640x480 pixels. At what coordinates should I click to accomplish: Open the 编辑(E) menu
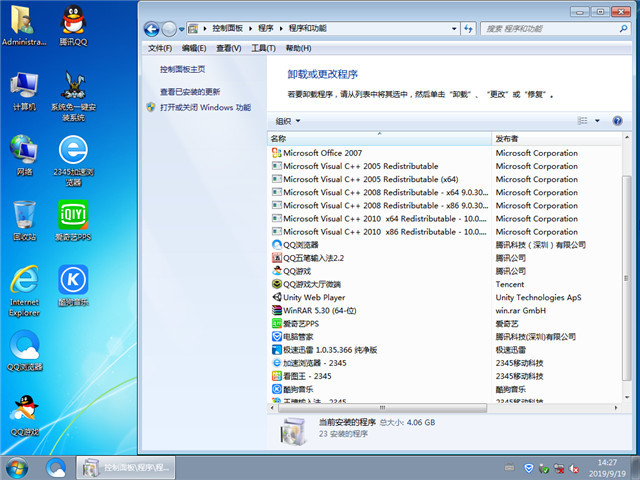(194, 49)
